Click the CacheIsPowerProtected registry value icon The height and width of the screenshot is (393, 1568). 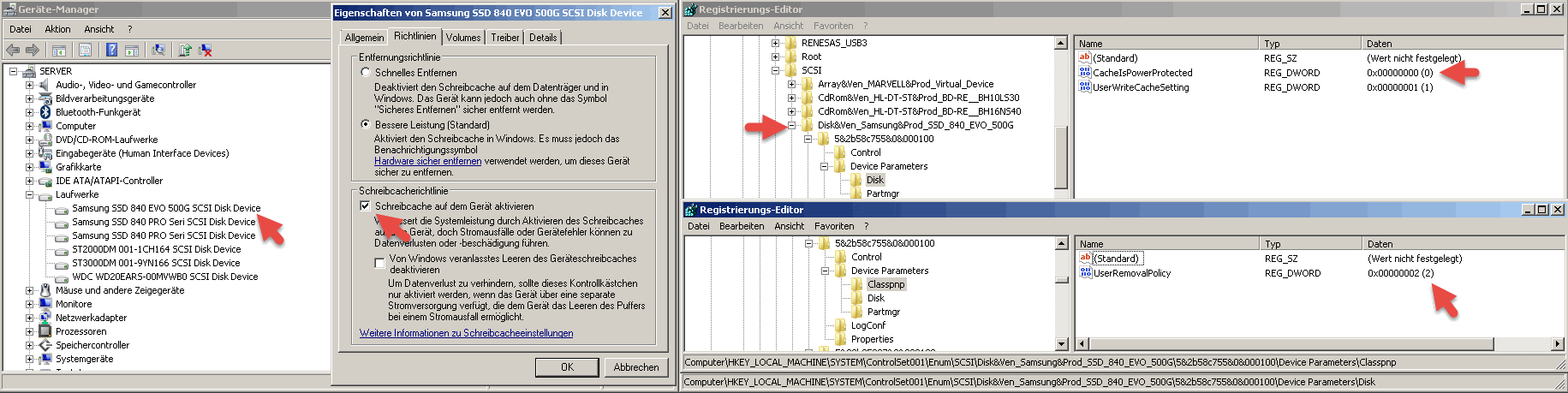(1085, 73)
